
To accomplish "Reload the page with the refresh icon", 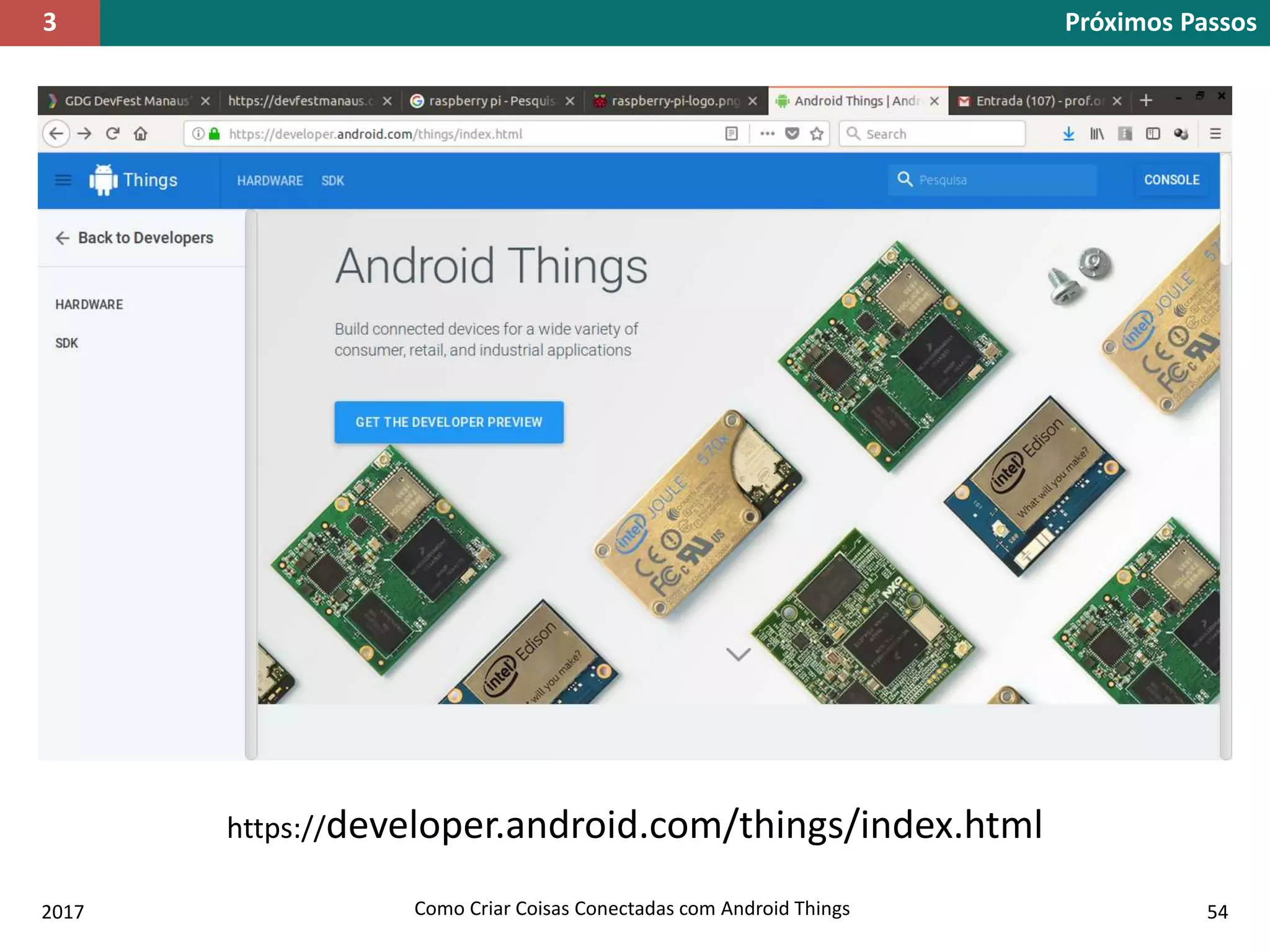I will 113,133.
